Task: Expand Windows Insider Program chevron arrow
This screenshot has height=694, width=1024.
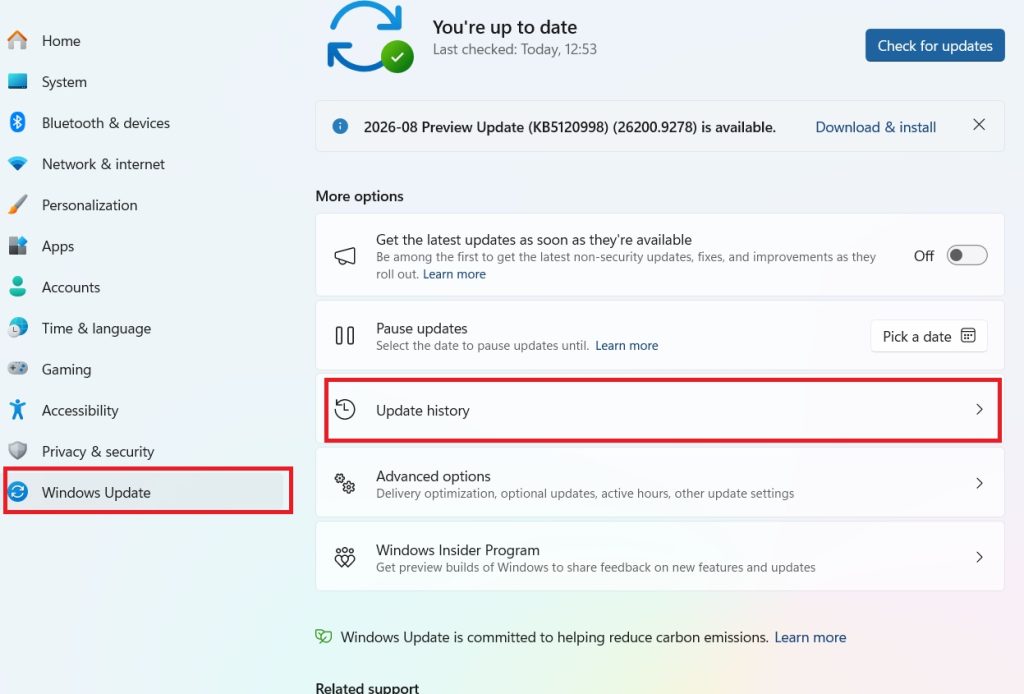Action: tap(979, 557)
